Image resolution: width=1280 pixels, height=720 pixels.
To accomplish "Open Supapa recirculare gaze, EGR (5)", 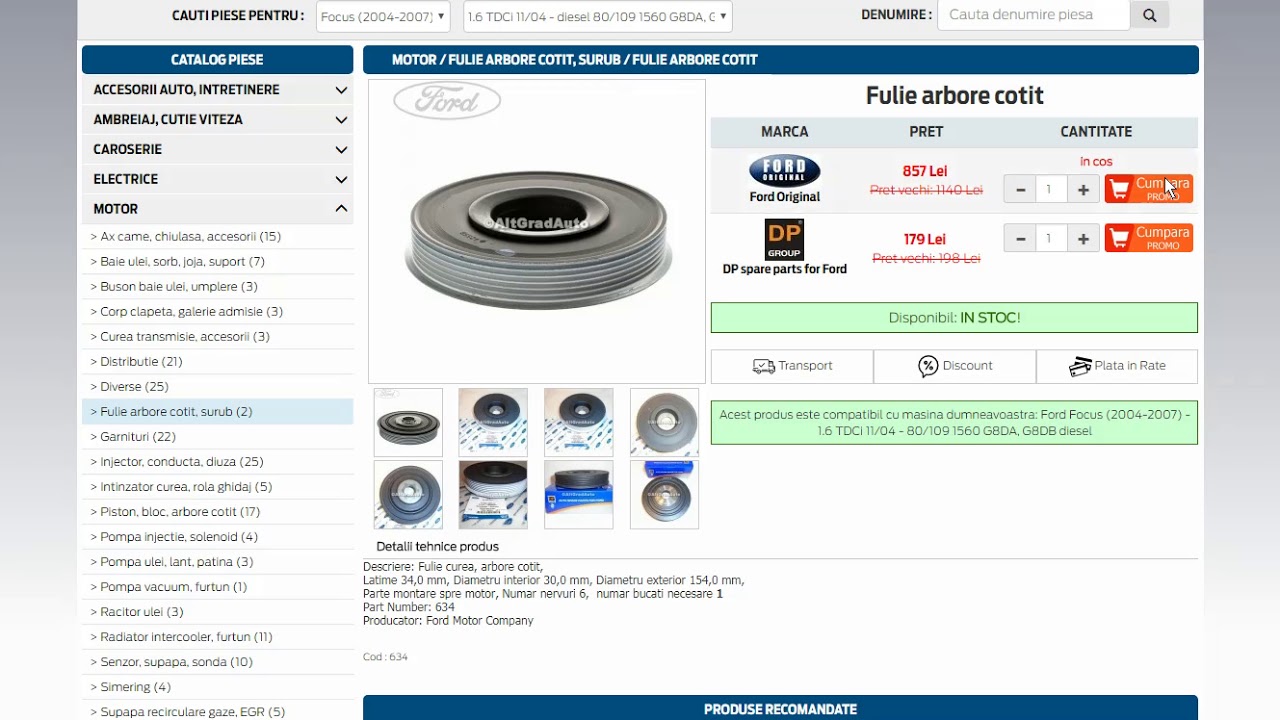I will [x=188, y=712].
